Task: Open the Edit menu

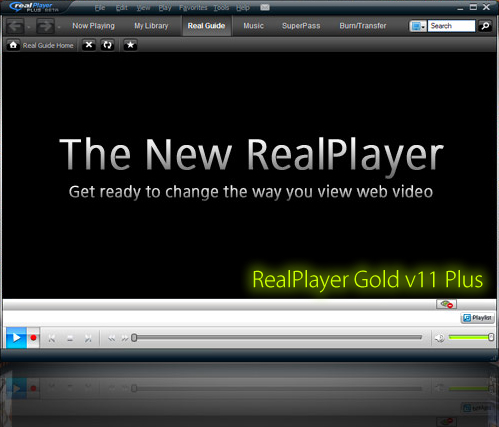Action: click(x=122, y=8)
